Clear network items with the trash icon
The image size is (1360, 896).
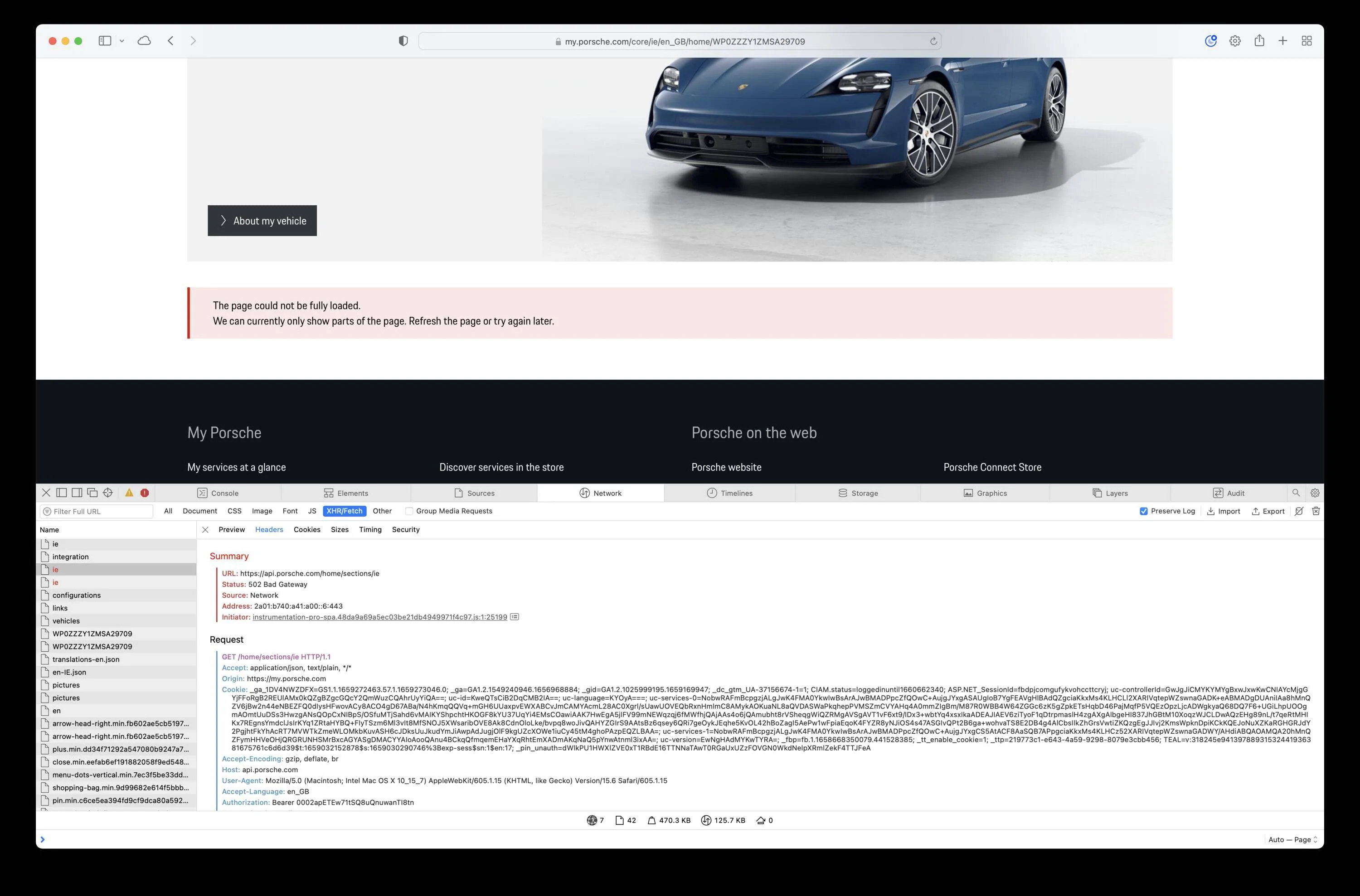[x=1316, y=511]
